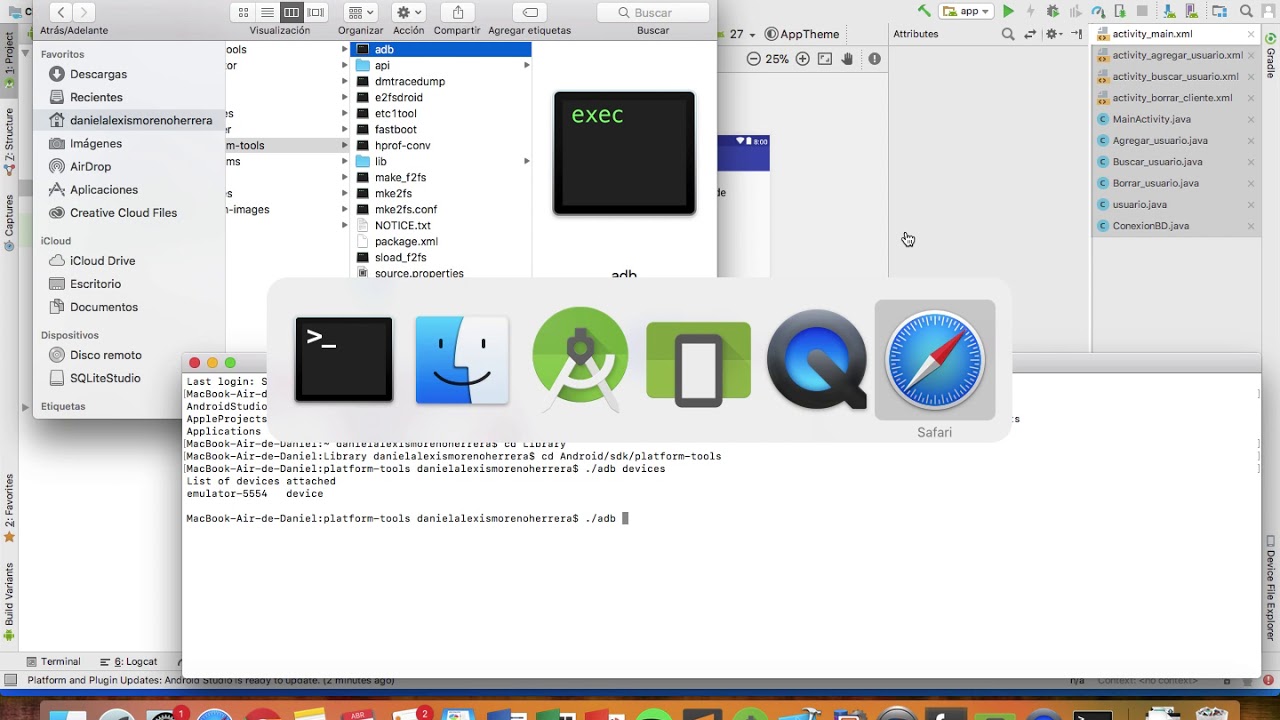Select the adb file in Finder
The image size is (1280, 720).
click(x=441, y=49)
